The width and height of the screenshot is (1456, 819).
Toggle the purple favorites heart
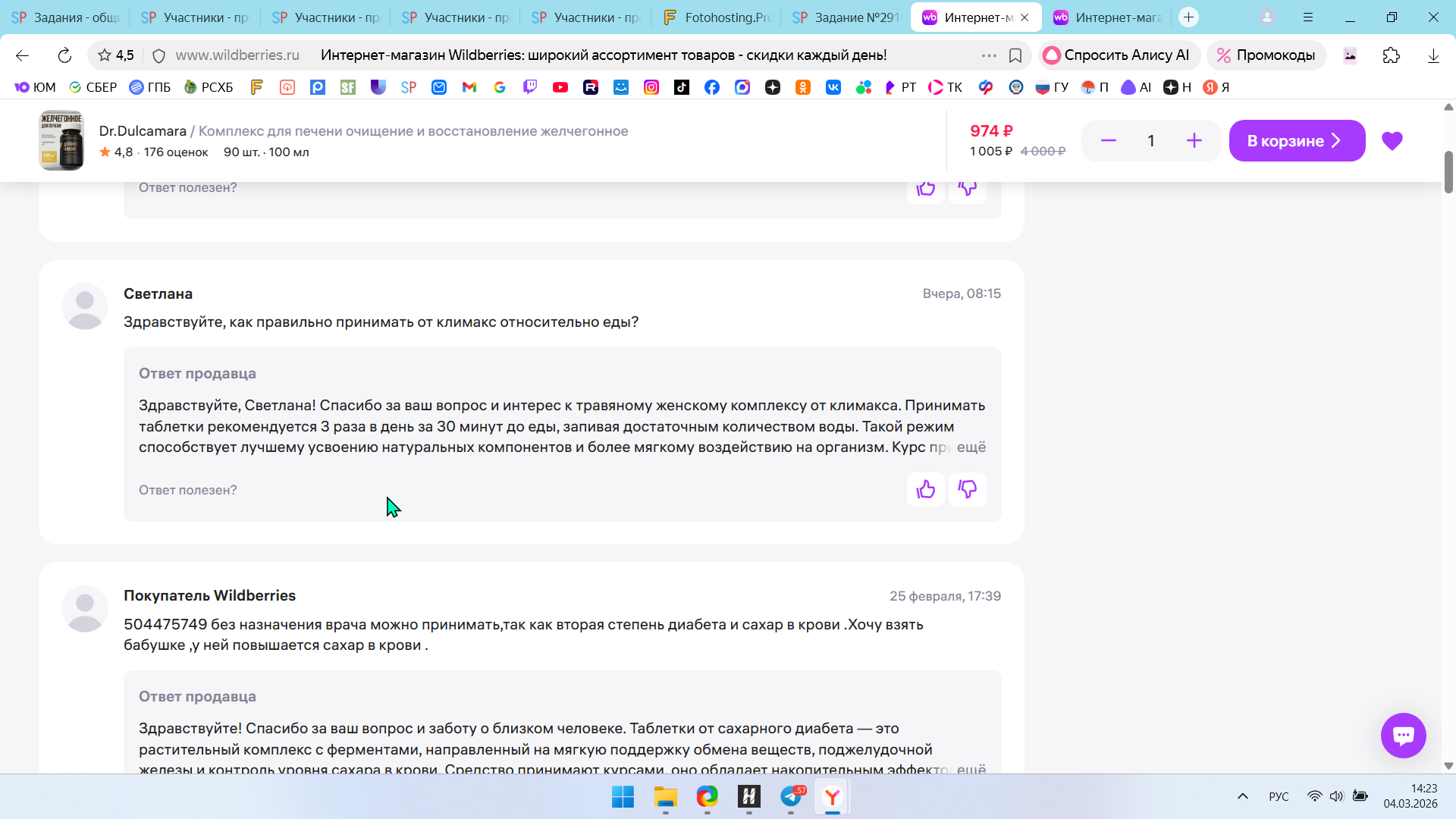pyautogui.click(x=1392, y=141)
